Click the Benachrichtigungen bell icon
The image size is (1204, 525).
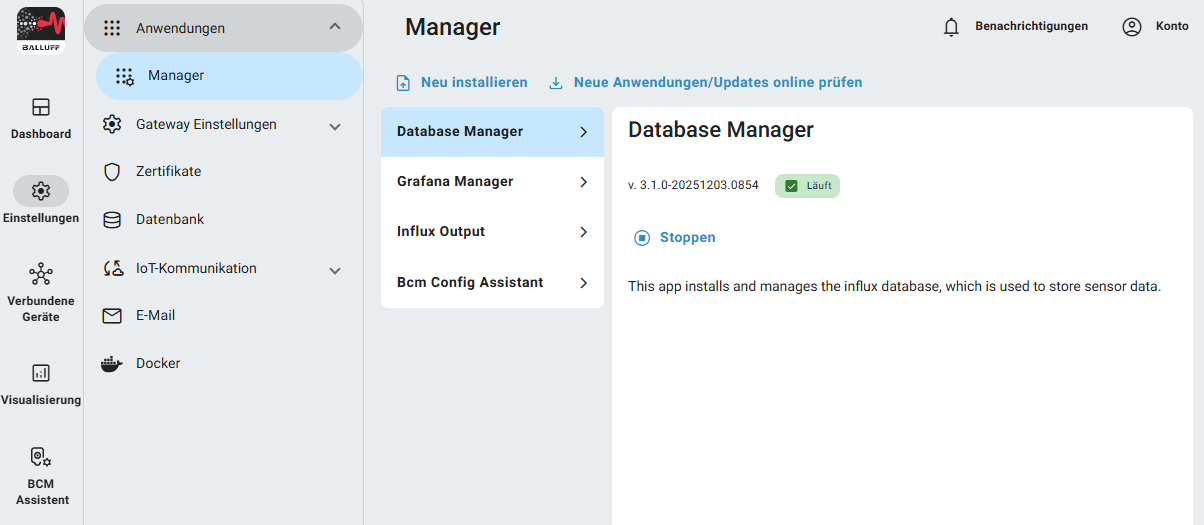(951, 27)
